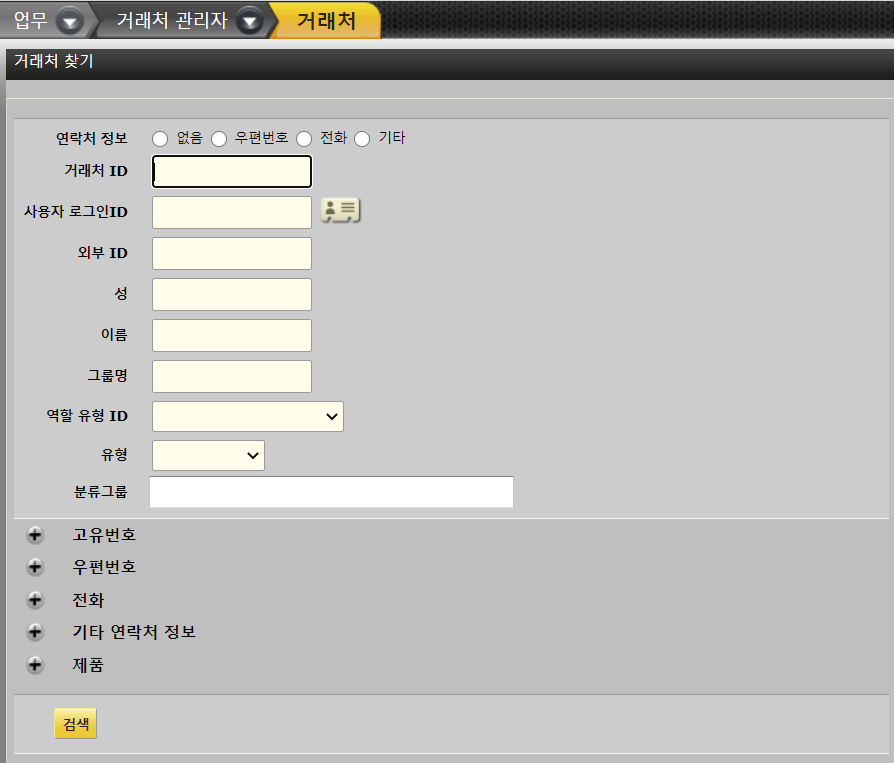Open the user login ID lookup icon
894x763 pixels.
tap(340, 210)
